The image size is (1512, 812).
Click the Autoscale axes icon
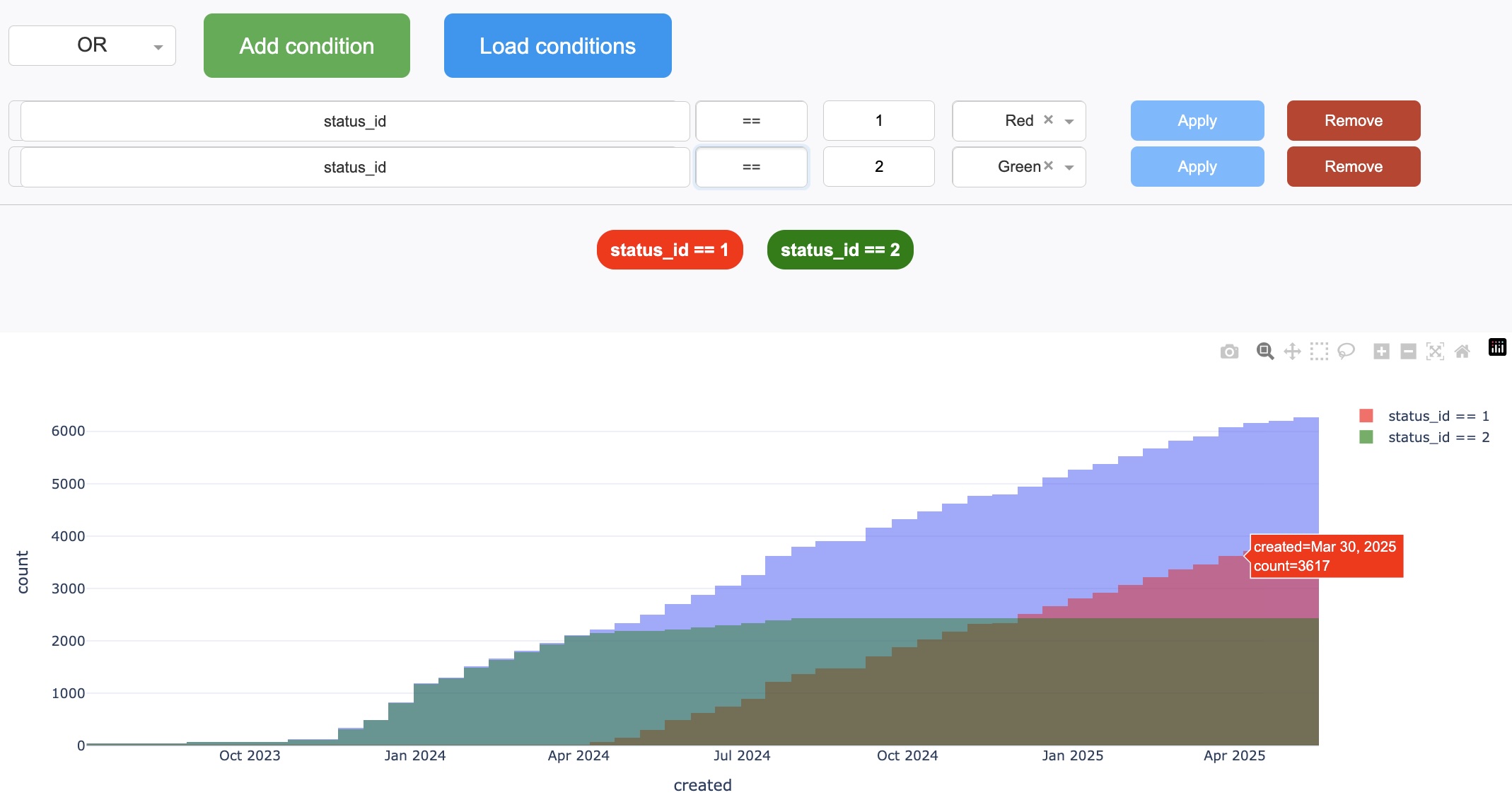click(1435, 352)
